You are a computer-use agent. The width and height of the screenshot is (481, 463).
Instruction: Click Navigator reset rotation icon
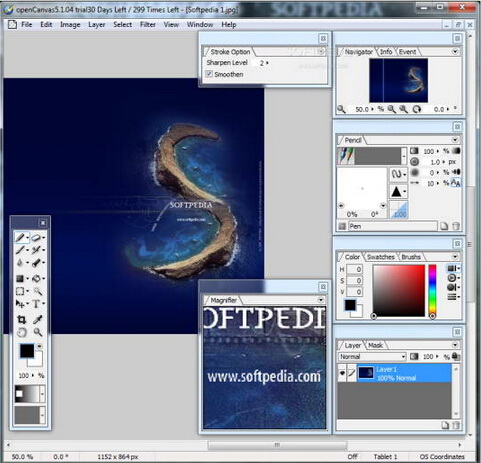417,109
